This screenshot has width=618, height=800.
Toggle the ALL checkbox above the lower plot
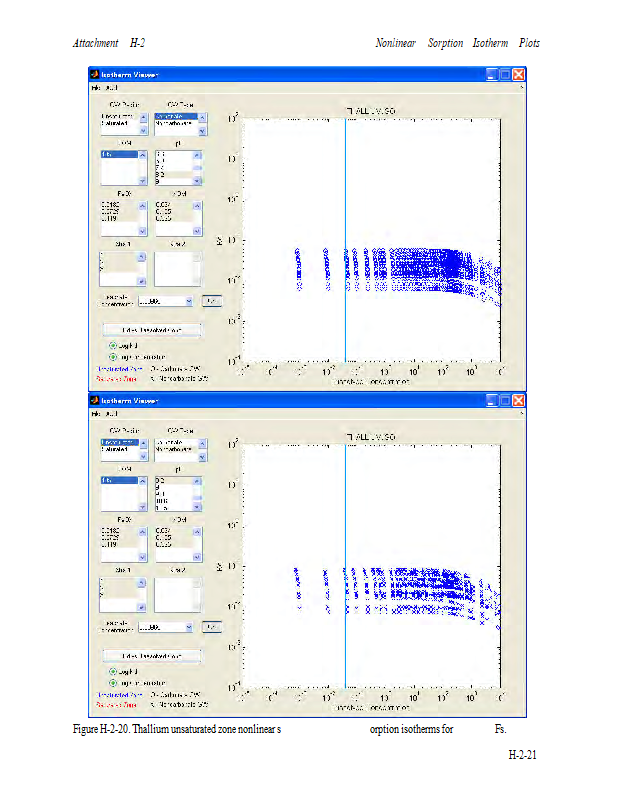pyautogui.click(x=349, y=438)
